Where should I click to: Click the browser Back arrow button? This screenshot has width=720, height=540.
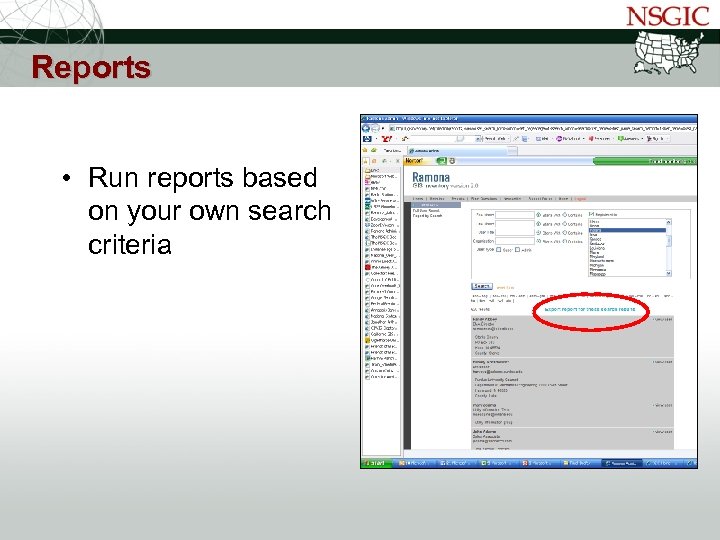[366, 129]
